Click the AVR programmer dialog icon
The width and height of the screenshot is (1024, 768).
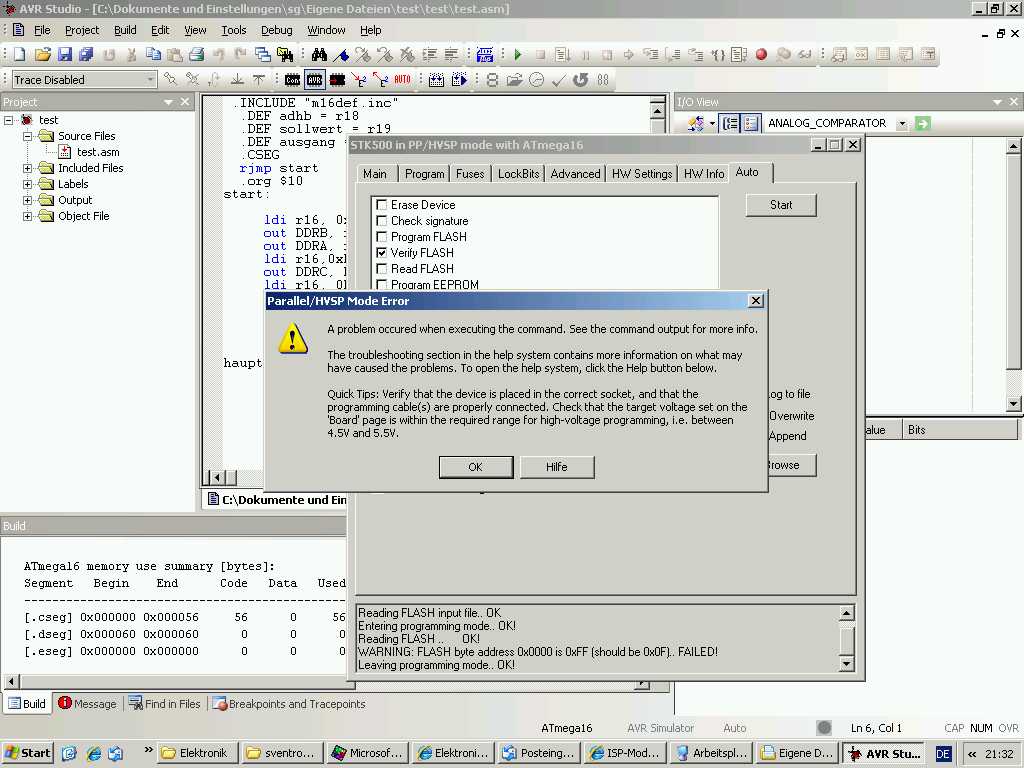pos(314,80)
